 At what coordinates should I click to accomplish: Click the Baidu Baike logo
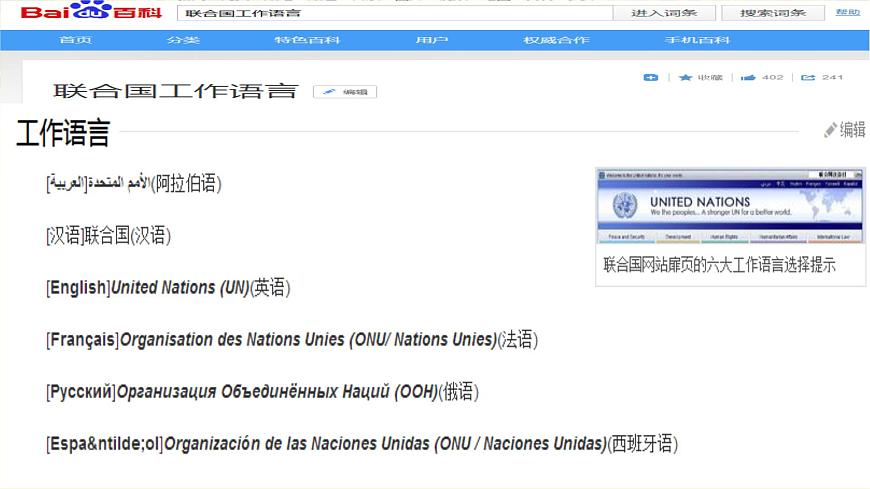pyautogui.click(x=91, y=11)
